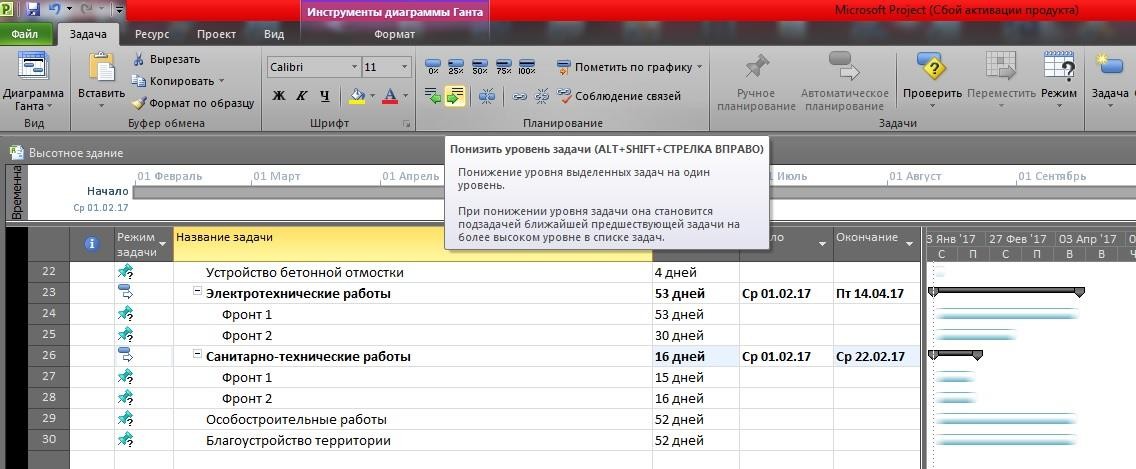
Task: Click the split task icon
Action: pyautogui.click(x=487, y=96)
